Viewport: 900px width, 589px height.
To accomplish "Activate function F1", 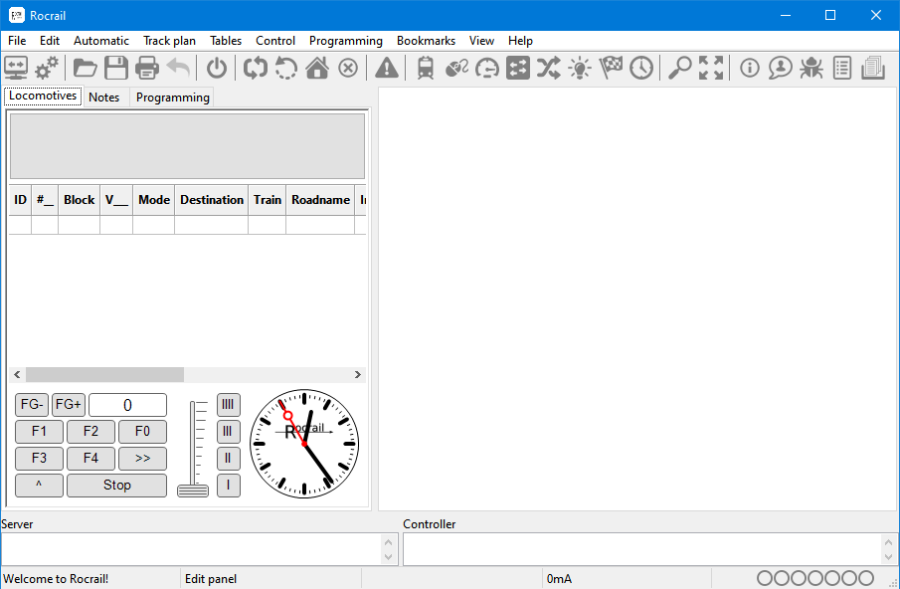I will click(38, 431).
